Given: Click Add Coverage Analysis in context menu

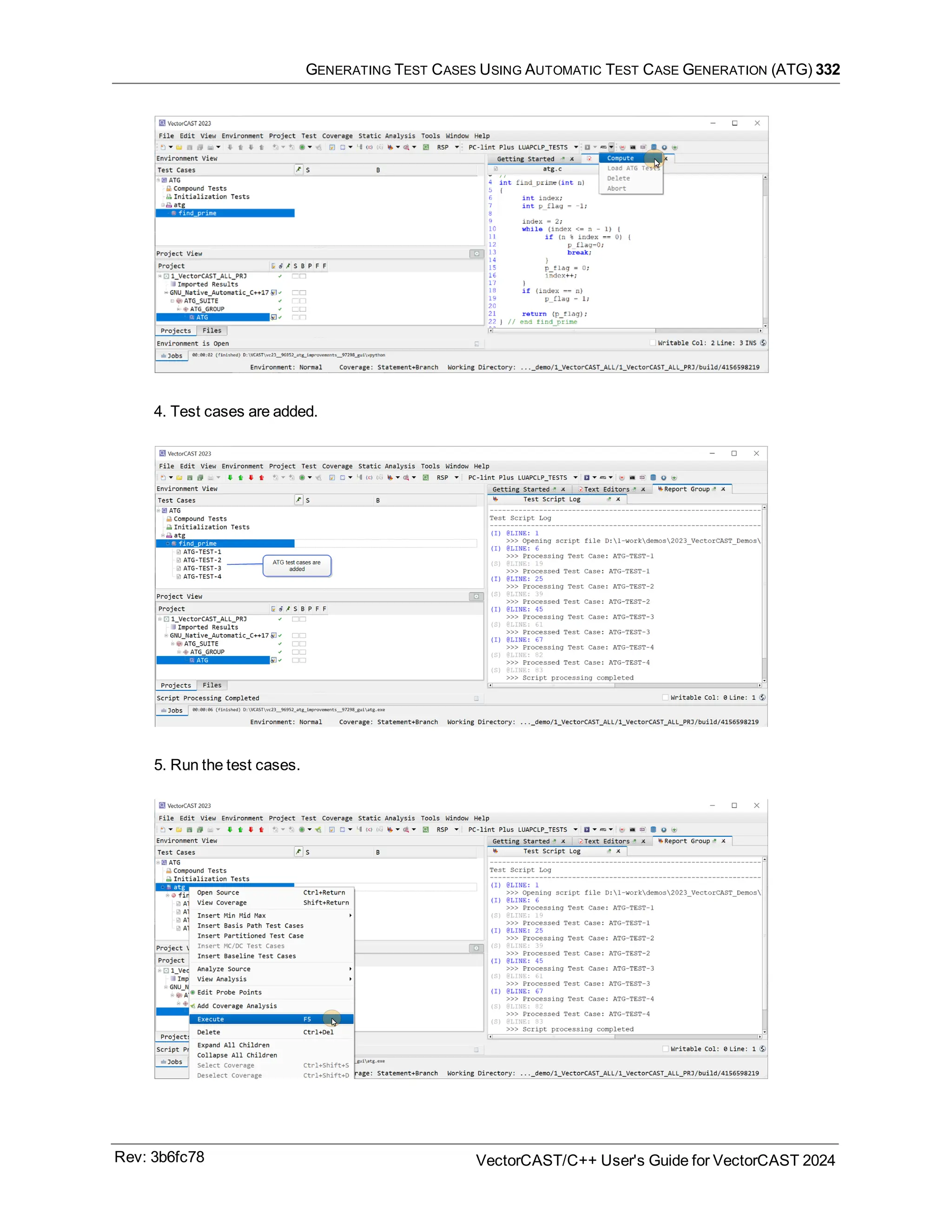Looking at the screenshot, I should 271,1006.
